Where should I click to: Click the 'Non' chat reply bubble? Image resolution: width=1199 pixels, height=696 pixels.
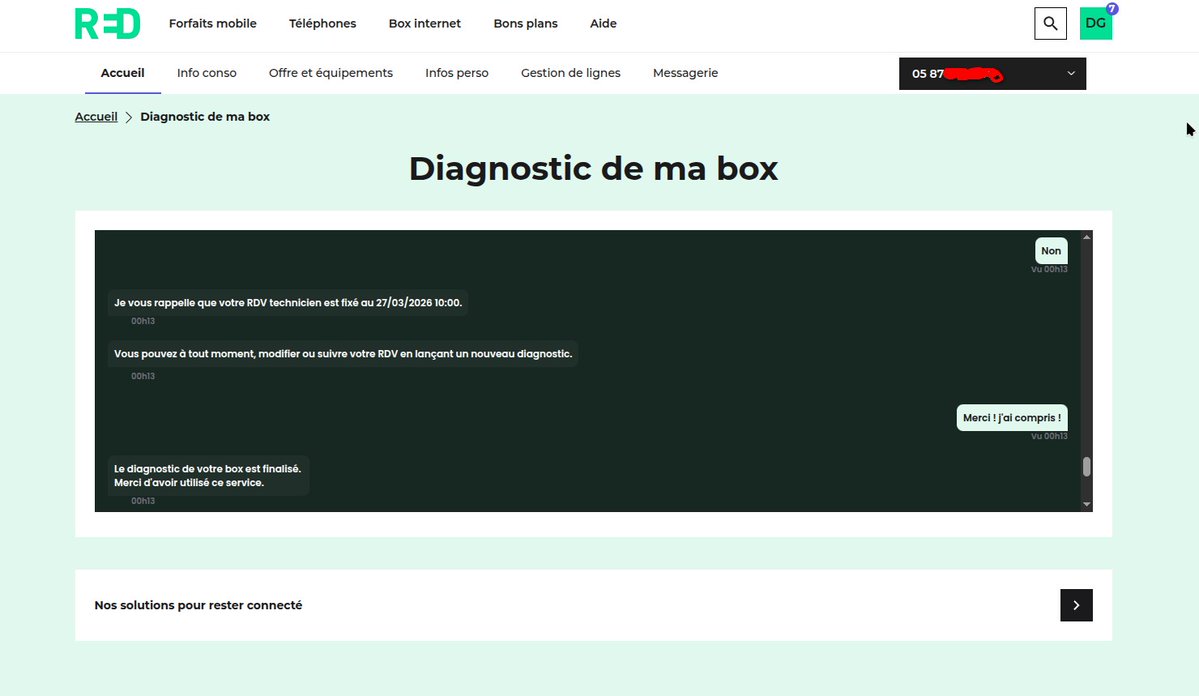tap(1051, 251)
